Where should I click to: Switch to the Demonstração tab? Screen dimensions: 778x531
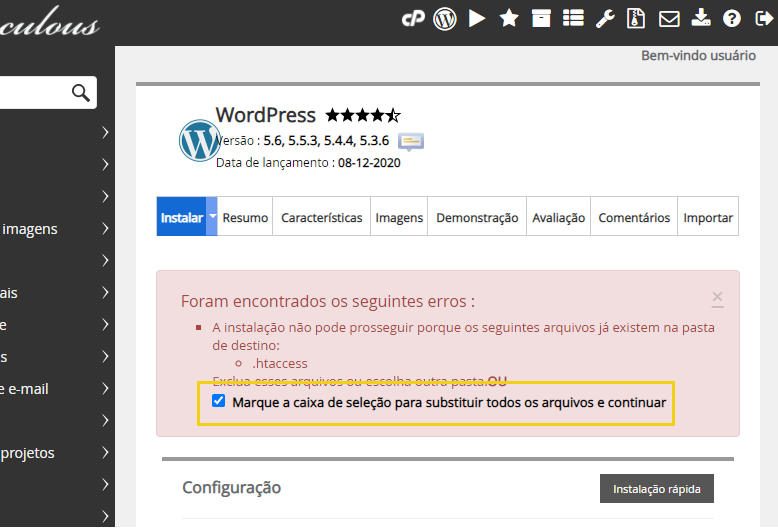click(477, 217)
